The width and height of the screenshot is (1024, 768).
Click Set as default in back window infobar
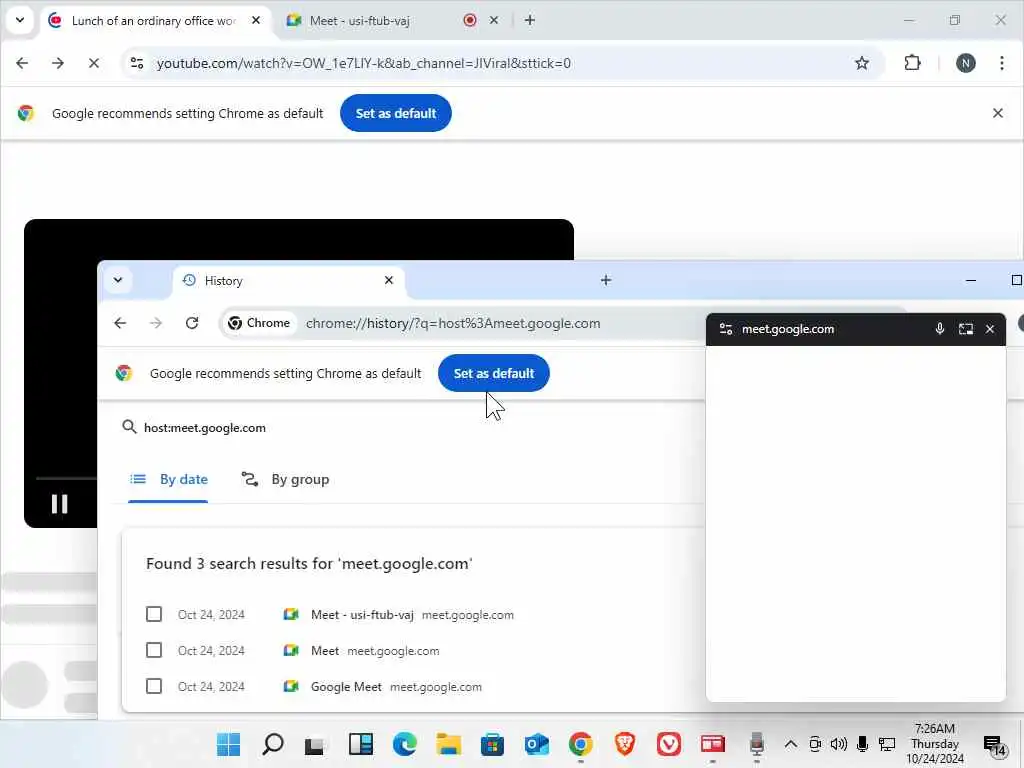[396, 113]
